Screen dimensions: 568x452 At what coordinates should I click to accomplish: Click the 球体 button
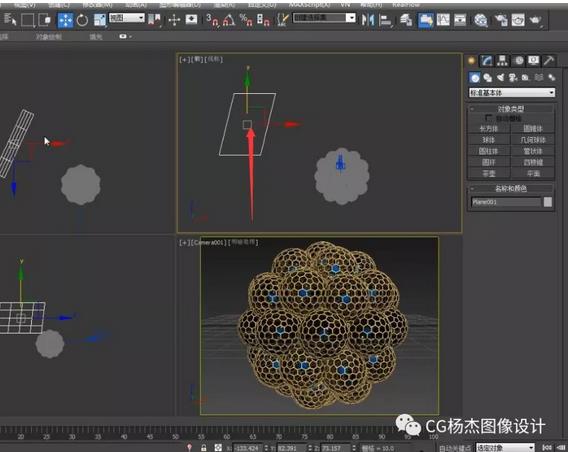pos(489,140)
